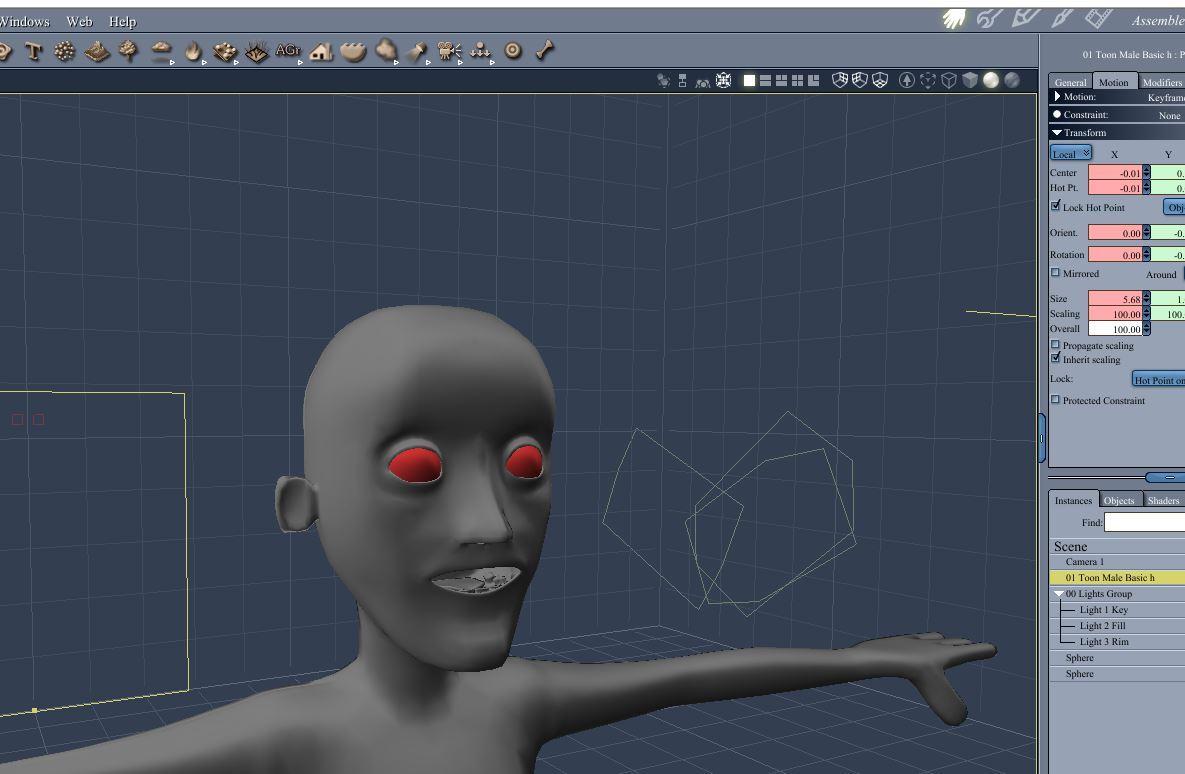Enable Propagate scaling checkbox
1185x774 pixels.
point(1055,345)
